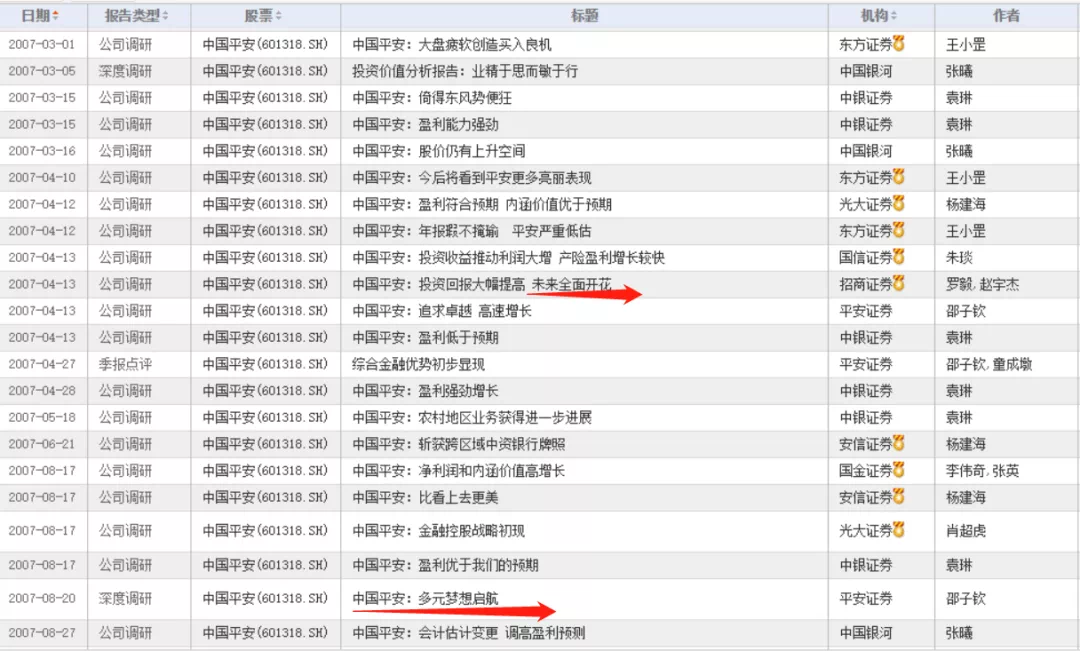This screenshot has height=651, width=1080.
Task: Click 中国平安(601318.SH) in the 季报点评 row
Action: pos(265,364)
